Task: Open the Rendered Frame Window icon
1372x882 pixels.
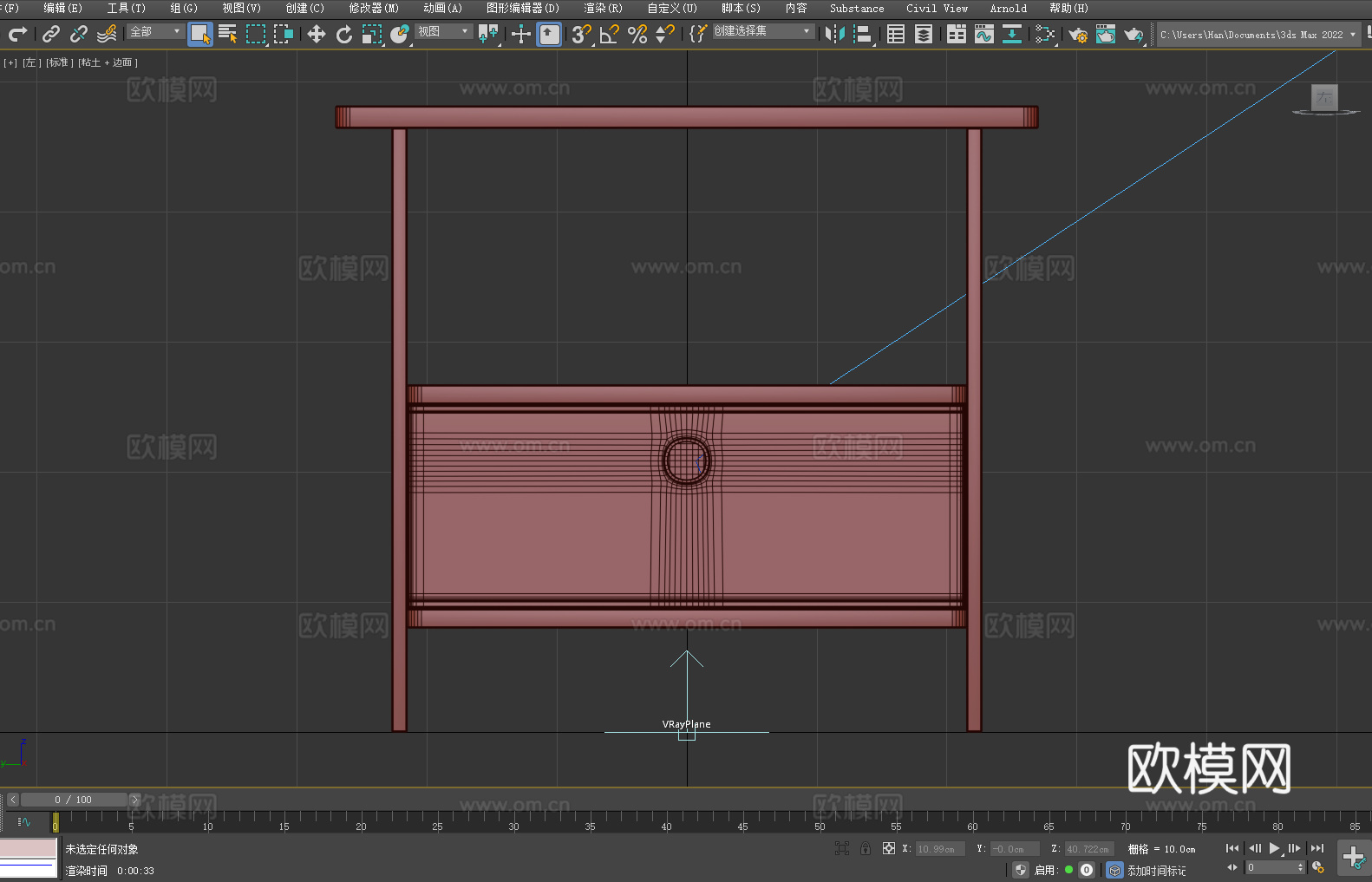Action: coord(1106,34)
